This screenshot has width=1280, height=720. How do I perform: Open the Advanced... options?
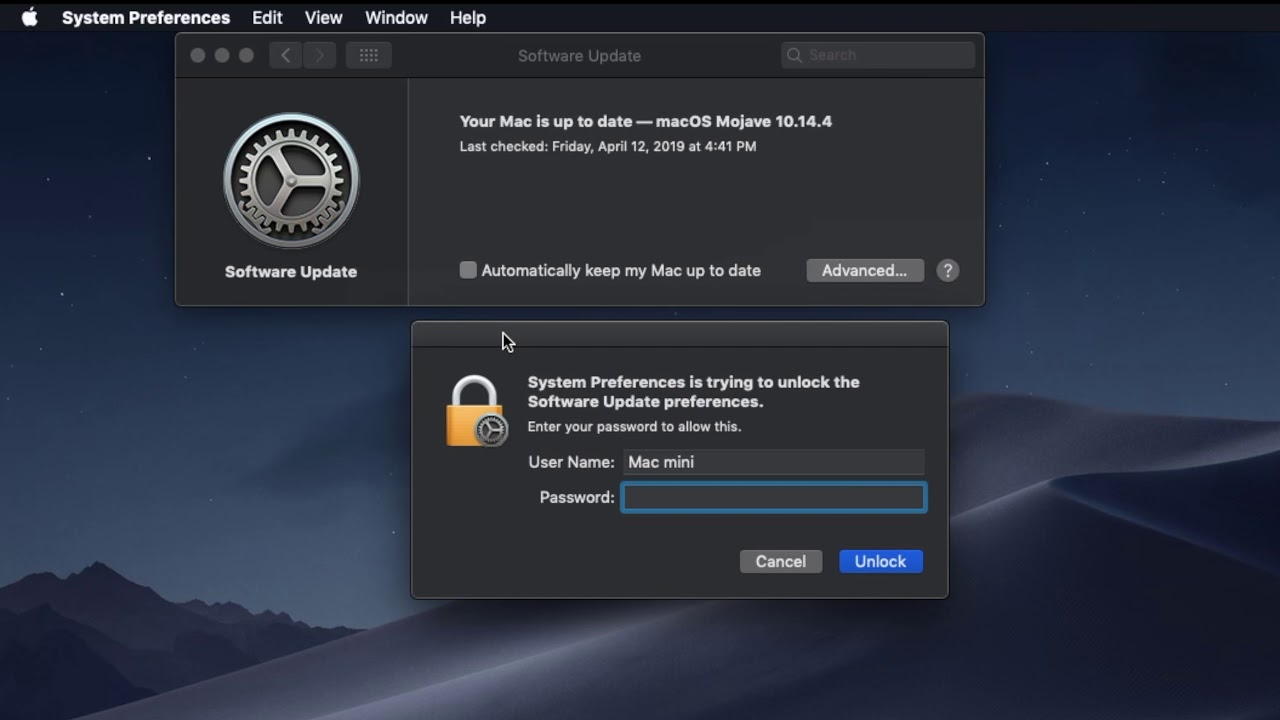coord(865,270)
